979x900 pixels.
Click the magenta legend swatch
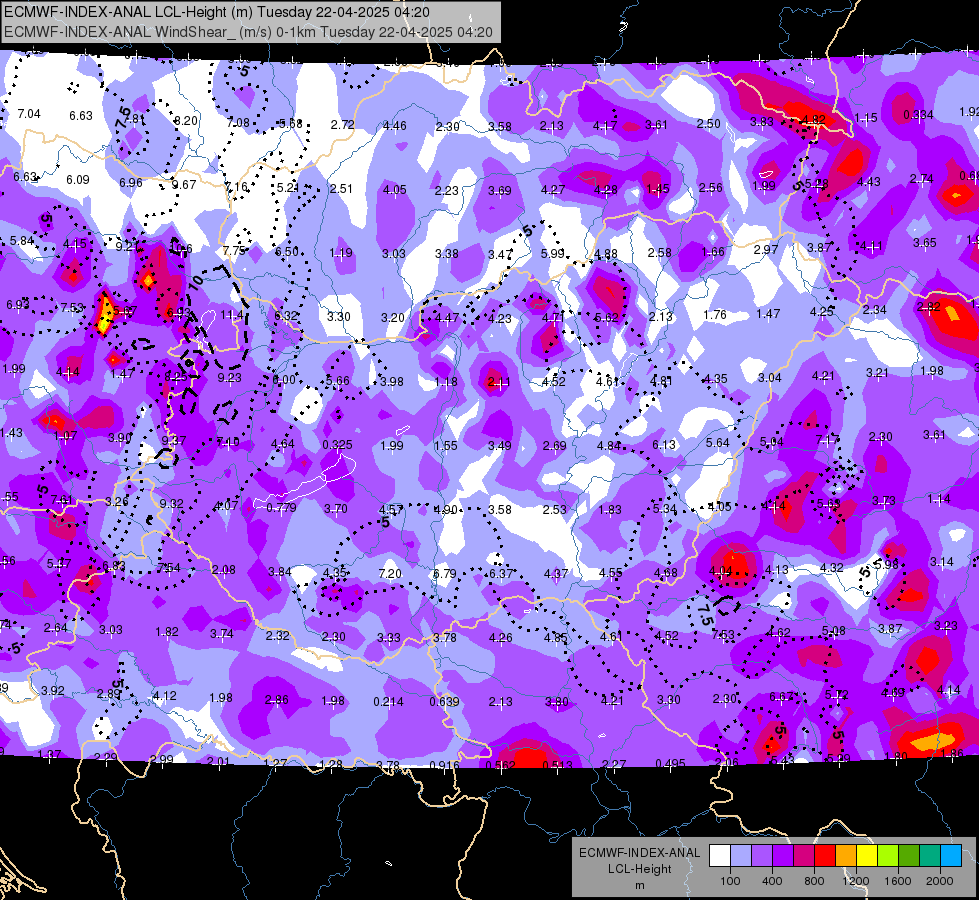pyautogui.click(x=804, y=855)
